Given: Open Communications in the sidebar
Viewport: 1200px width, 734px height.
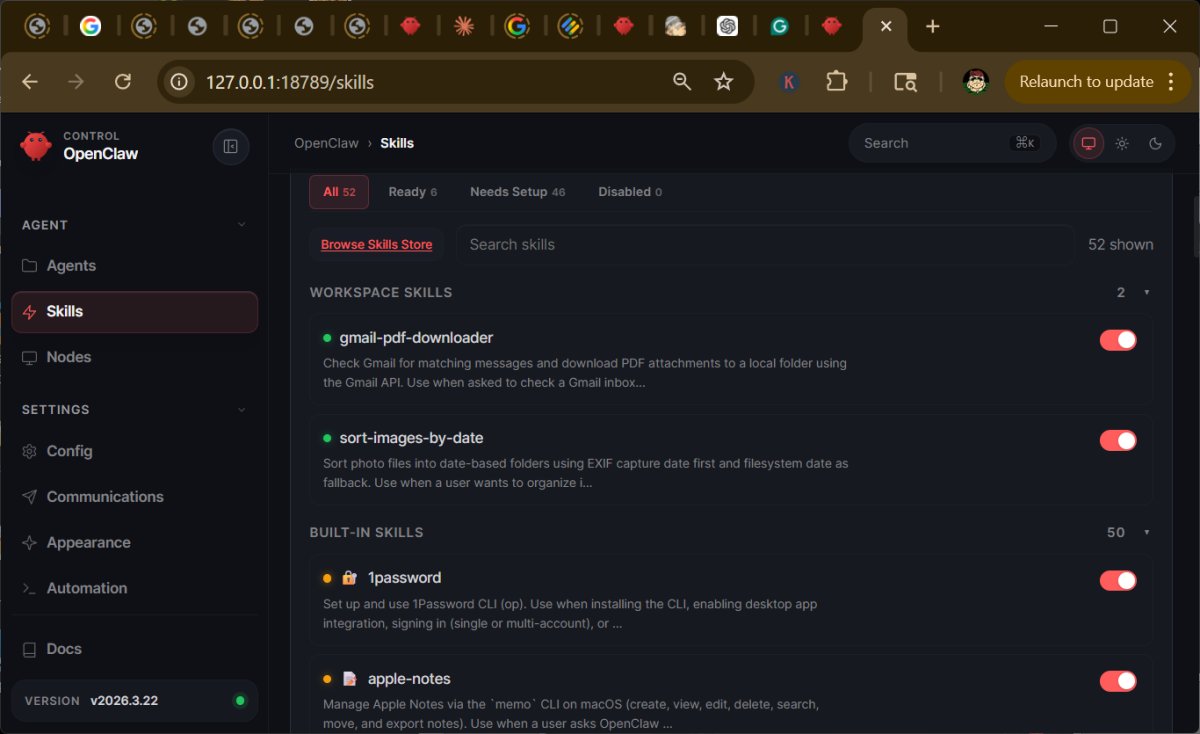Looking at the screenshot, I should [x=134, y=497].
